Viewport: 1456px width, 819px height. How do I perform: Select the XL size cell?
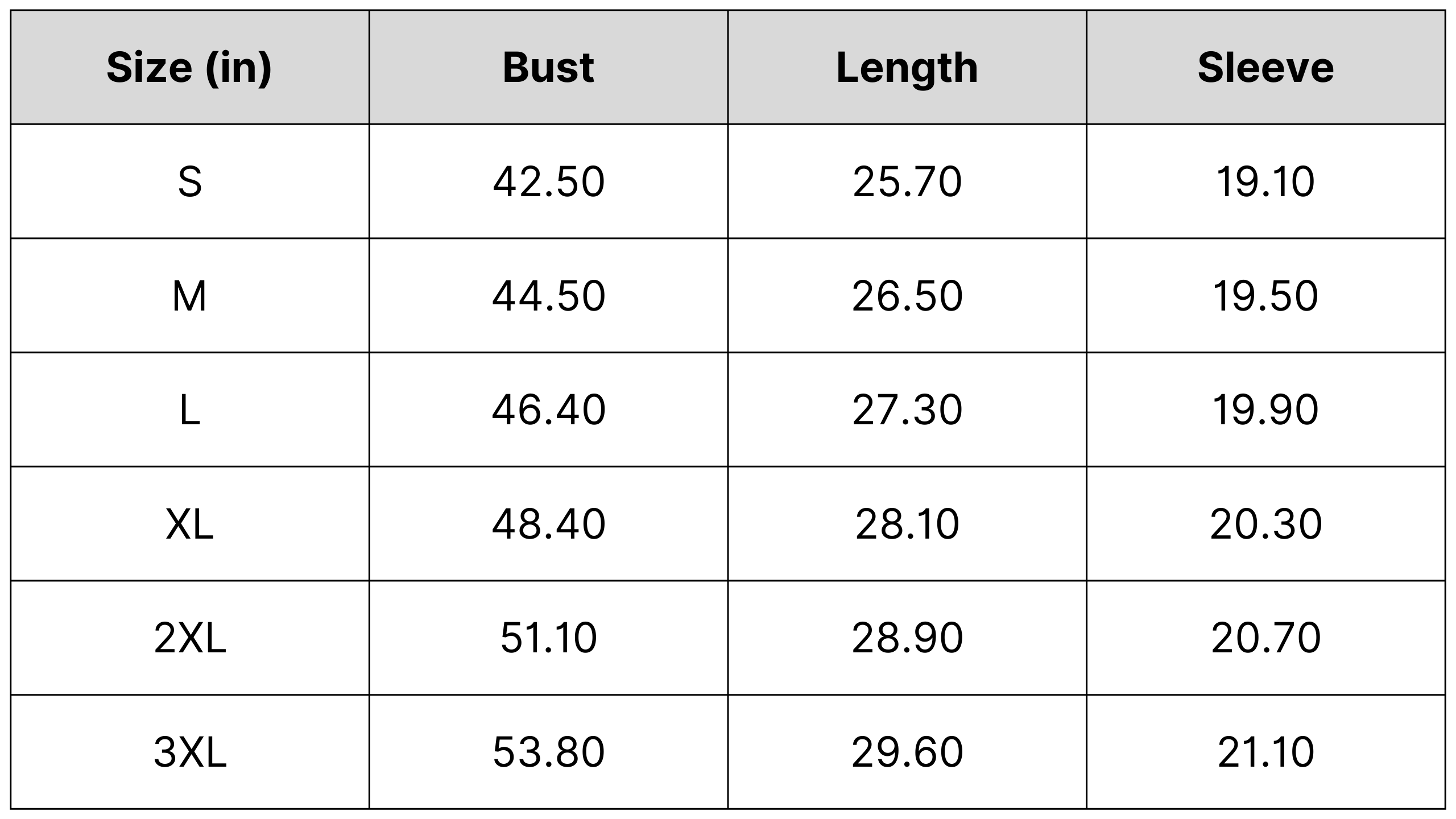tap(189, 524)
